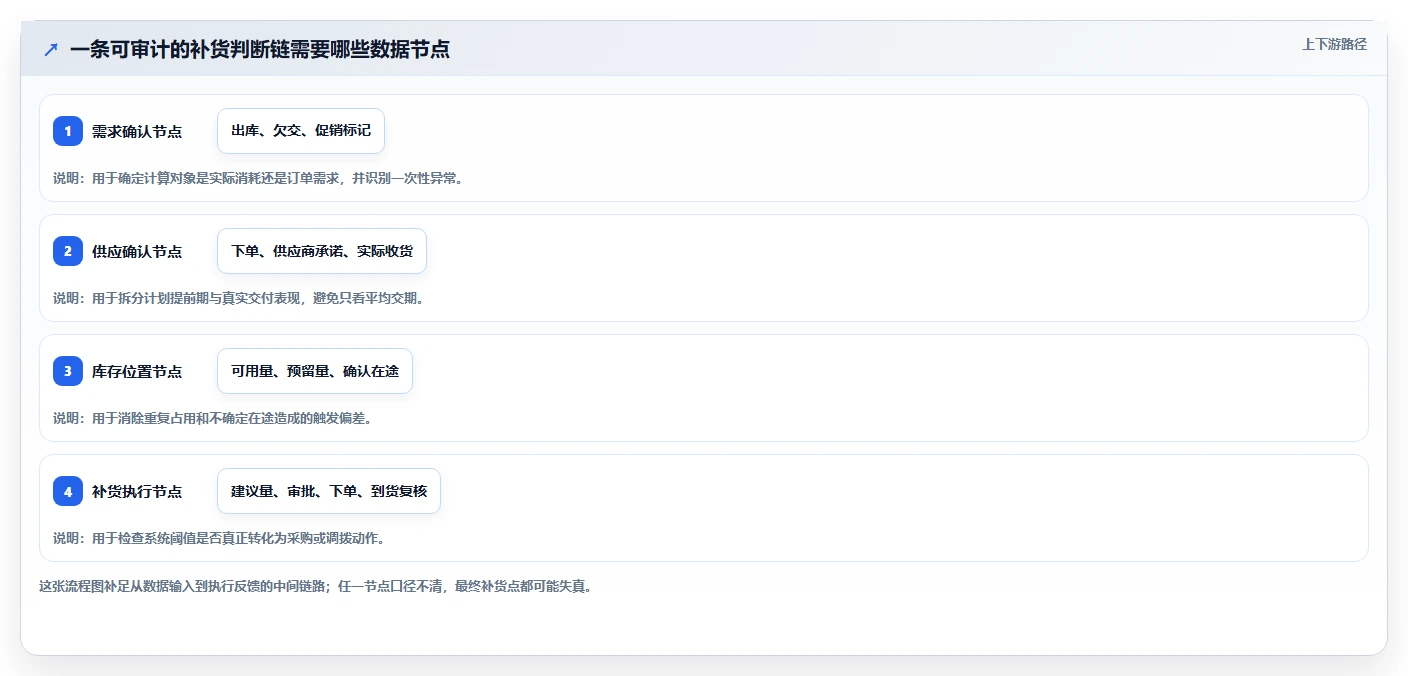Click the 补货执行节点 label

[137, 491]
